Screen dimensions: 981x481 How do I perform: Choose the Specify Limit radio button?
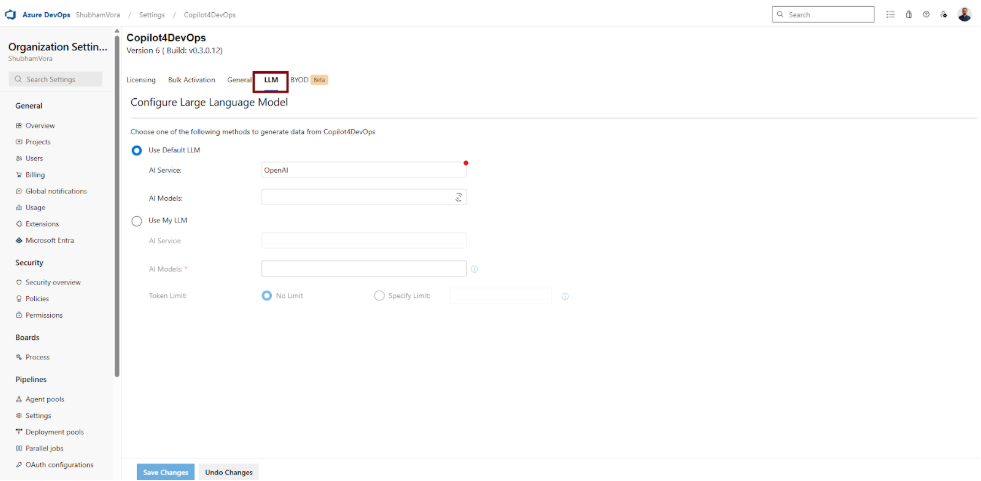coord(379,296)
